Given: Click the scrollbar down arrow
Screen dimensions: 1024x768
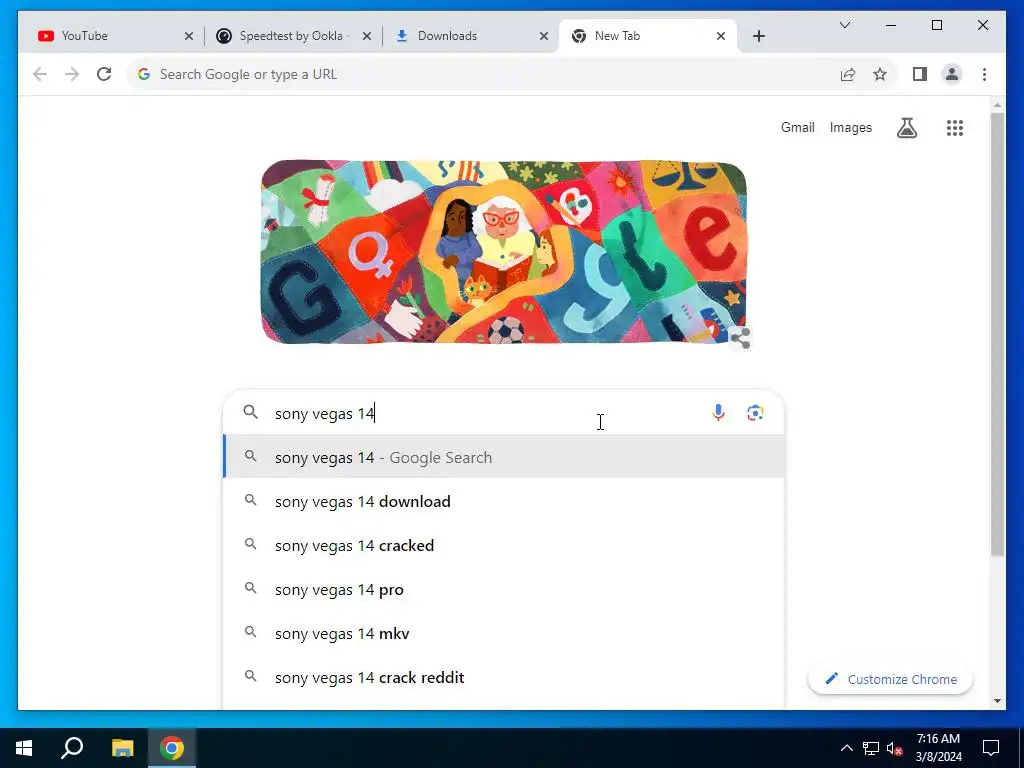Looking at the screenshot, I should tap(997, 701).
